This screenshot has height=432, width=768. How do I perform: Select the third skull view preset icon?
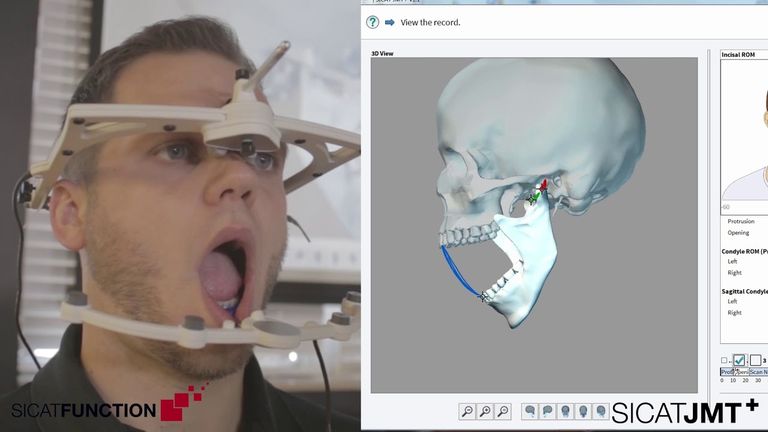565,411
